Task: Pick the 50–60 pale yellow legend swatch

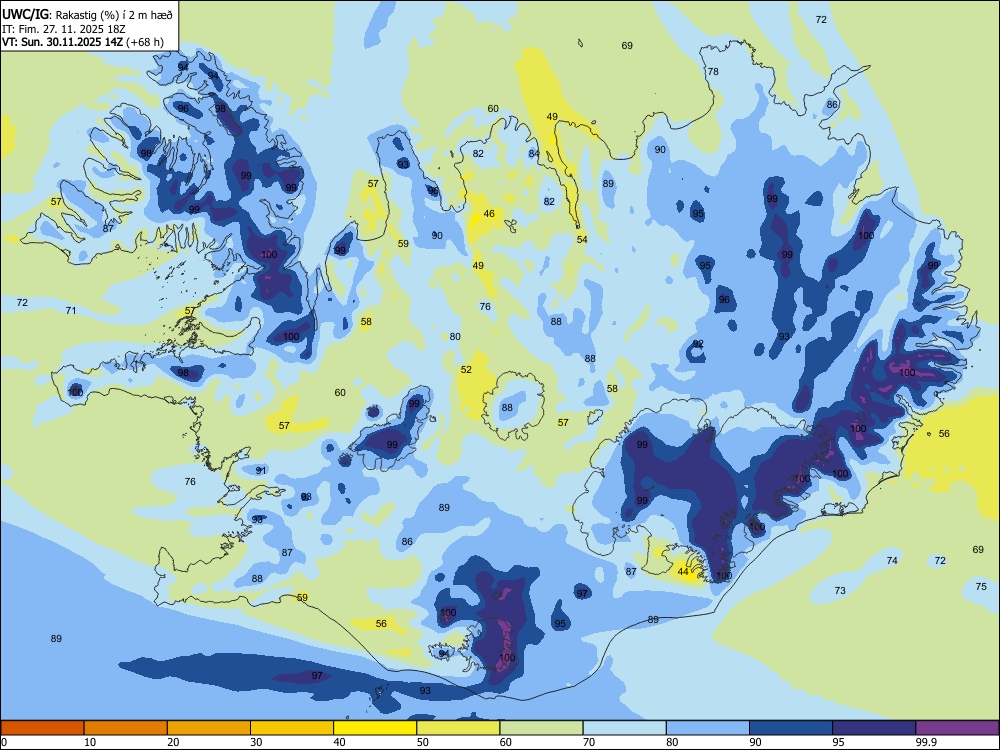Action: pyautogui.click(x=458, y=728)
